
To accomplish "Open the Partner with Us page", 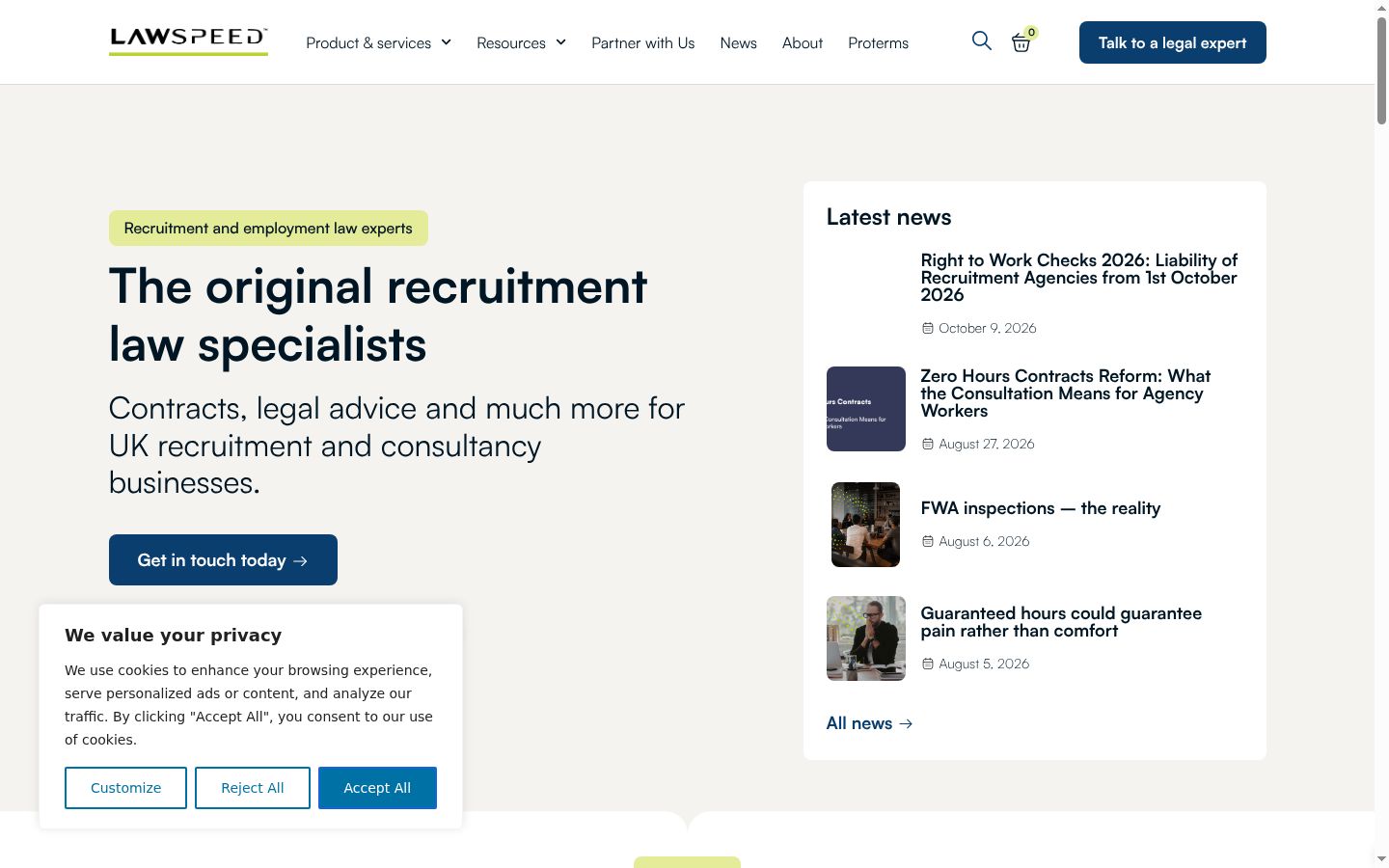I will tap(642, 42).
